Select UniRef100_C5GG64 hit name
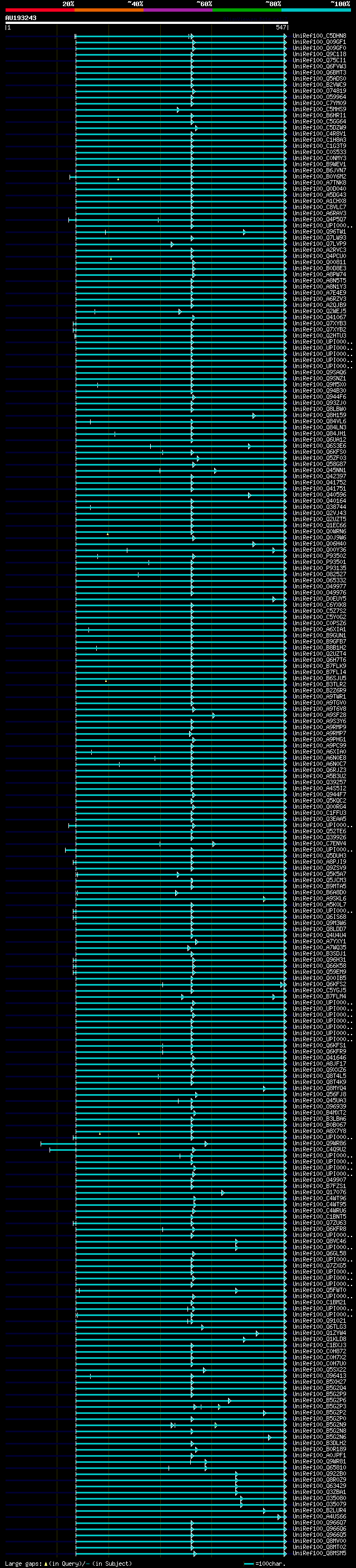 point(319,121)
